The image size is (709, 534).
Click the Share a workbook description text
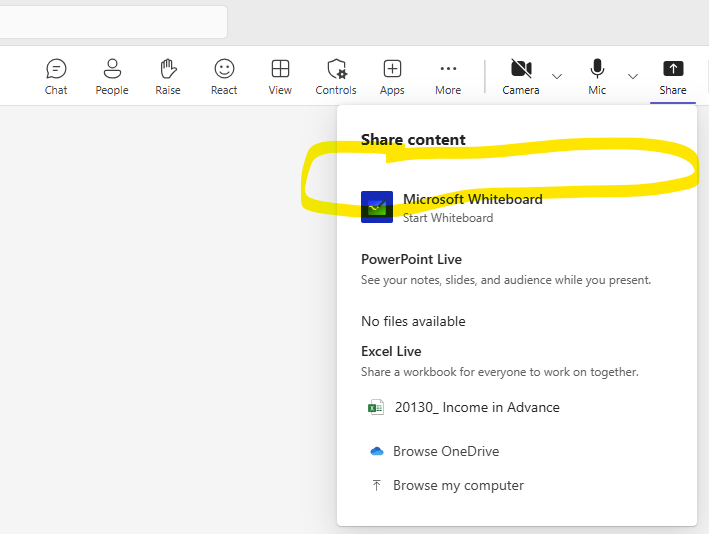[500, 372]
